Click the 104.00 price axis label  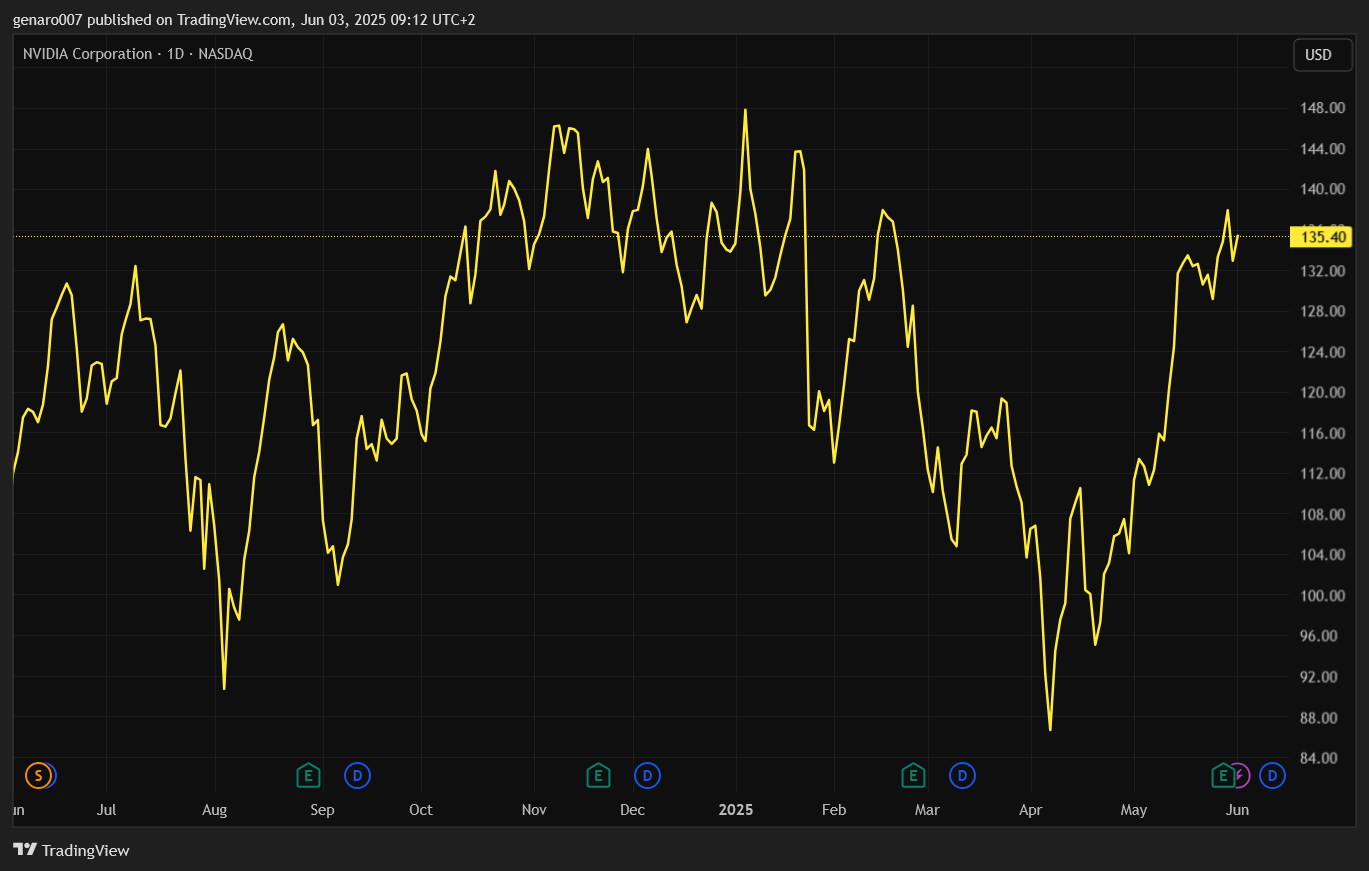(x=1321, y=555)
